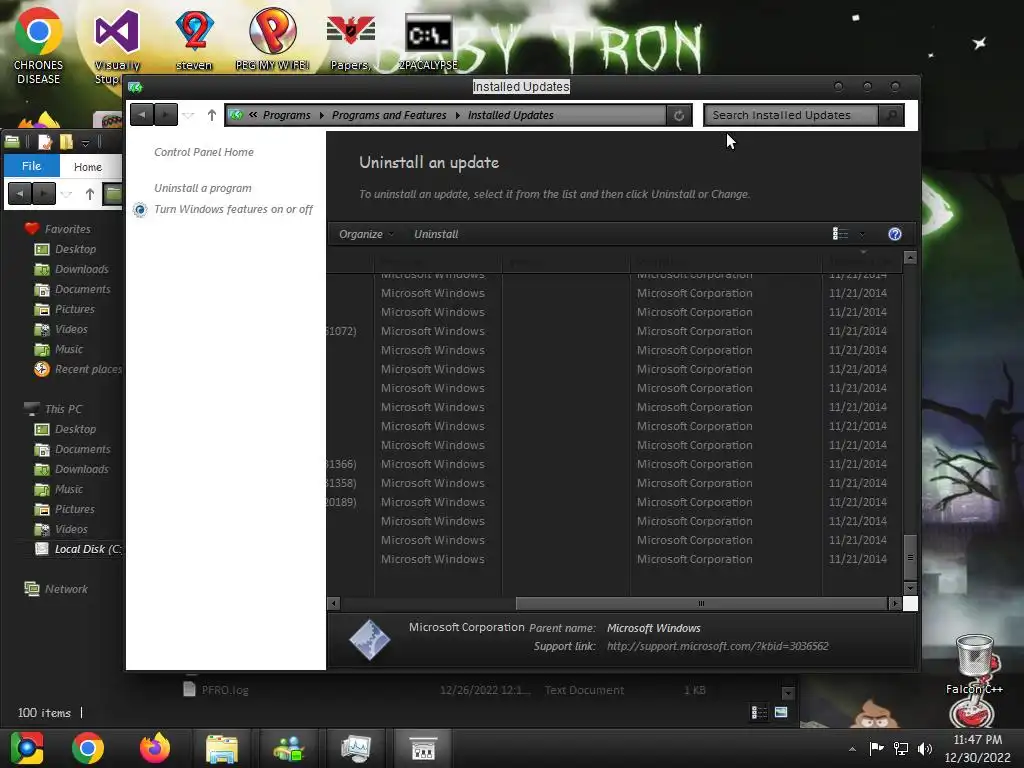Open the volume speaker tray icon

(925, 749)
